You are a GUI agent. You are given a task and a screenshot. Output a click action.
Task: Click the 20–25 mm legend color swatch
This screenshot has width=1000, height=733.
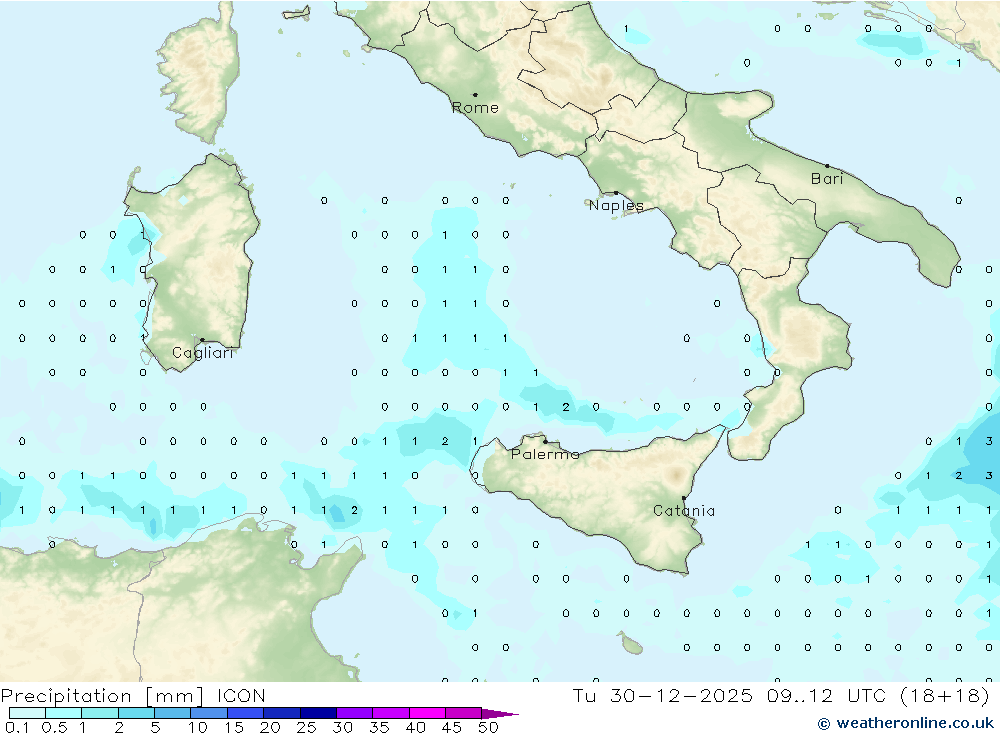tap(282, 713)
